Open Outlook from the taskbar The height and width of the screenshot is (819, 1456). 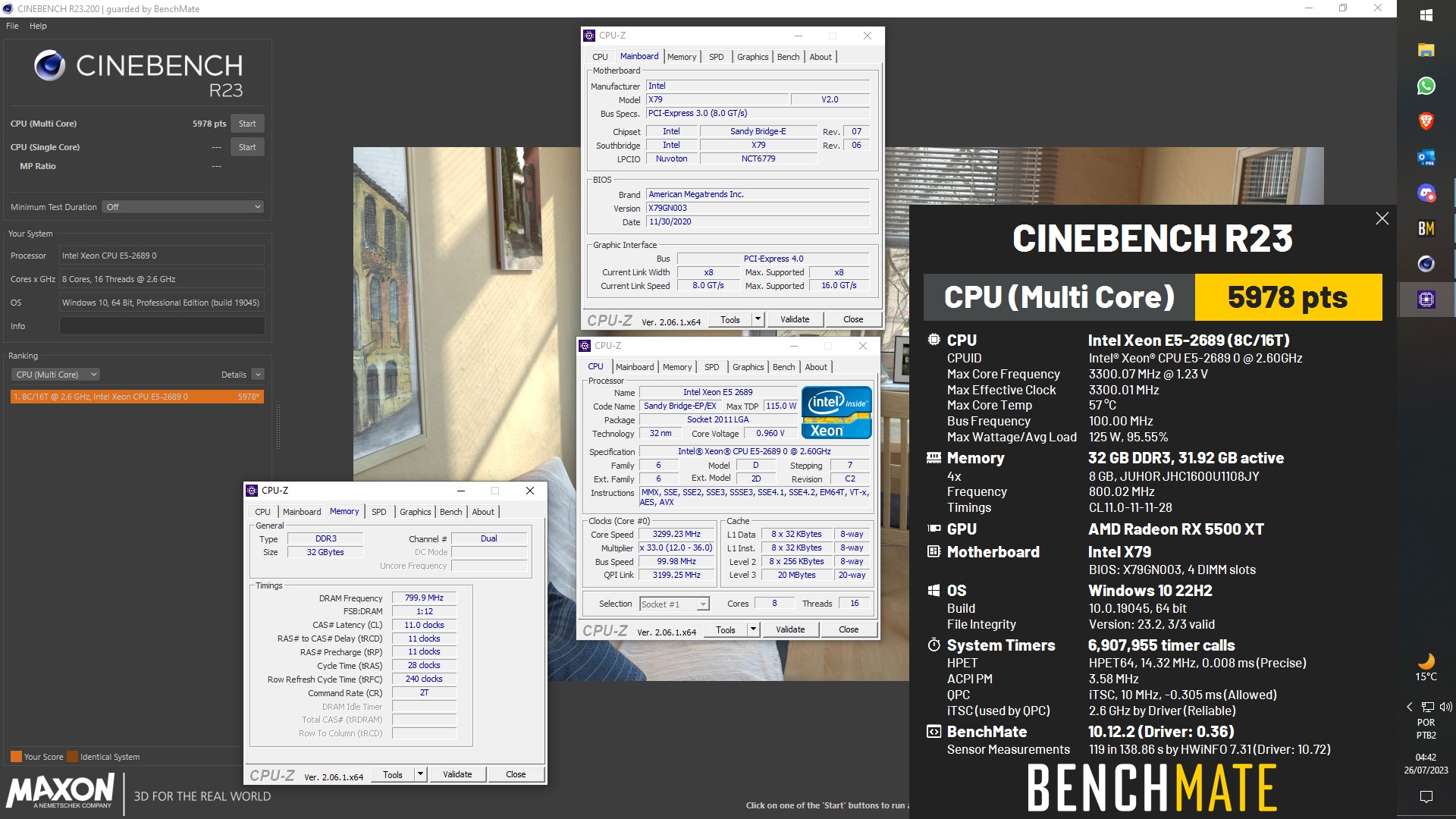pos(1426,158)
